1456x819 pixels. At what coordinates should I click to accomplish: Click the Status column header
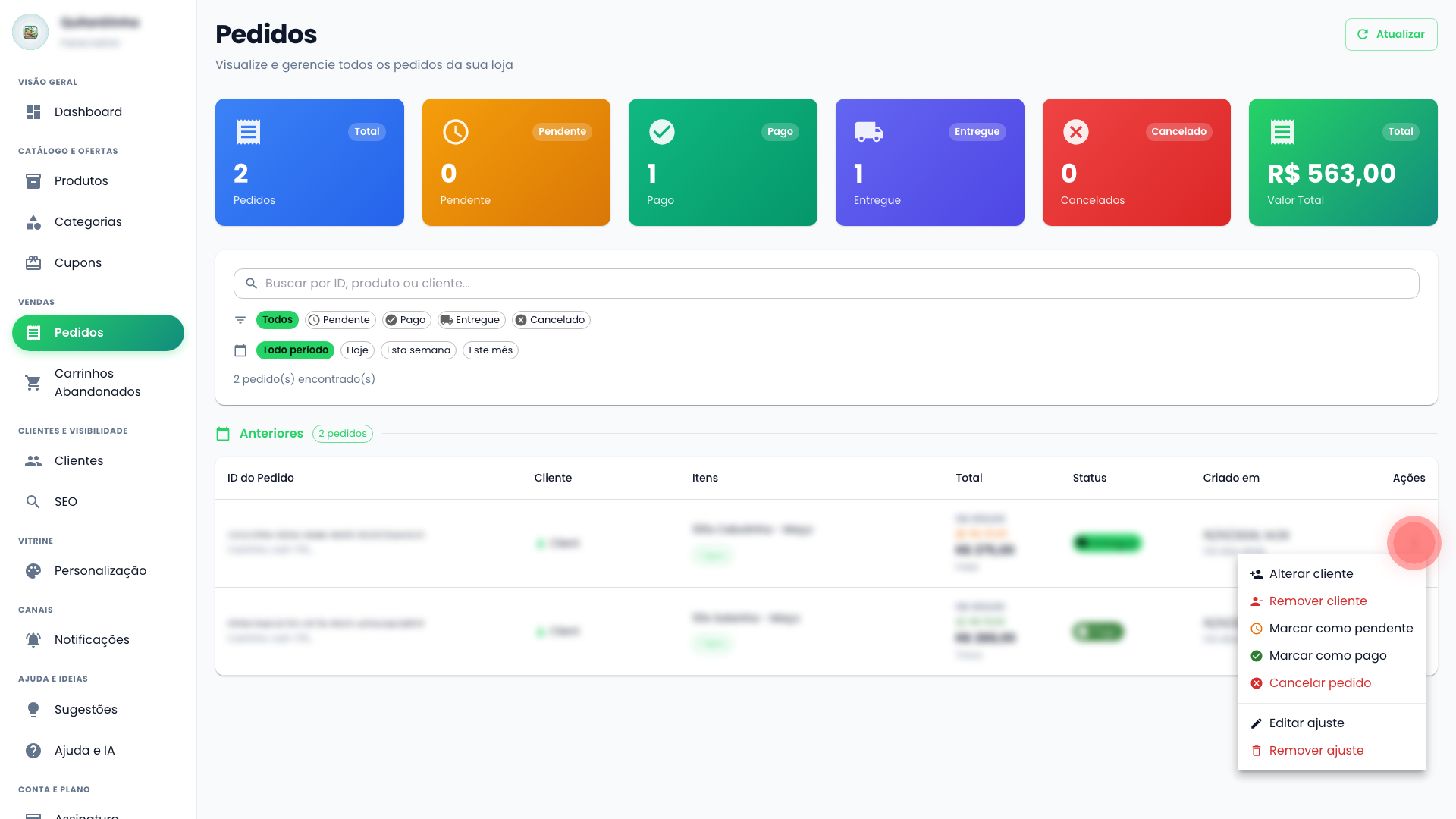click(x=1090, y=478)
